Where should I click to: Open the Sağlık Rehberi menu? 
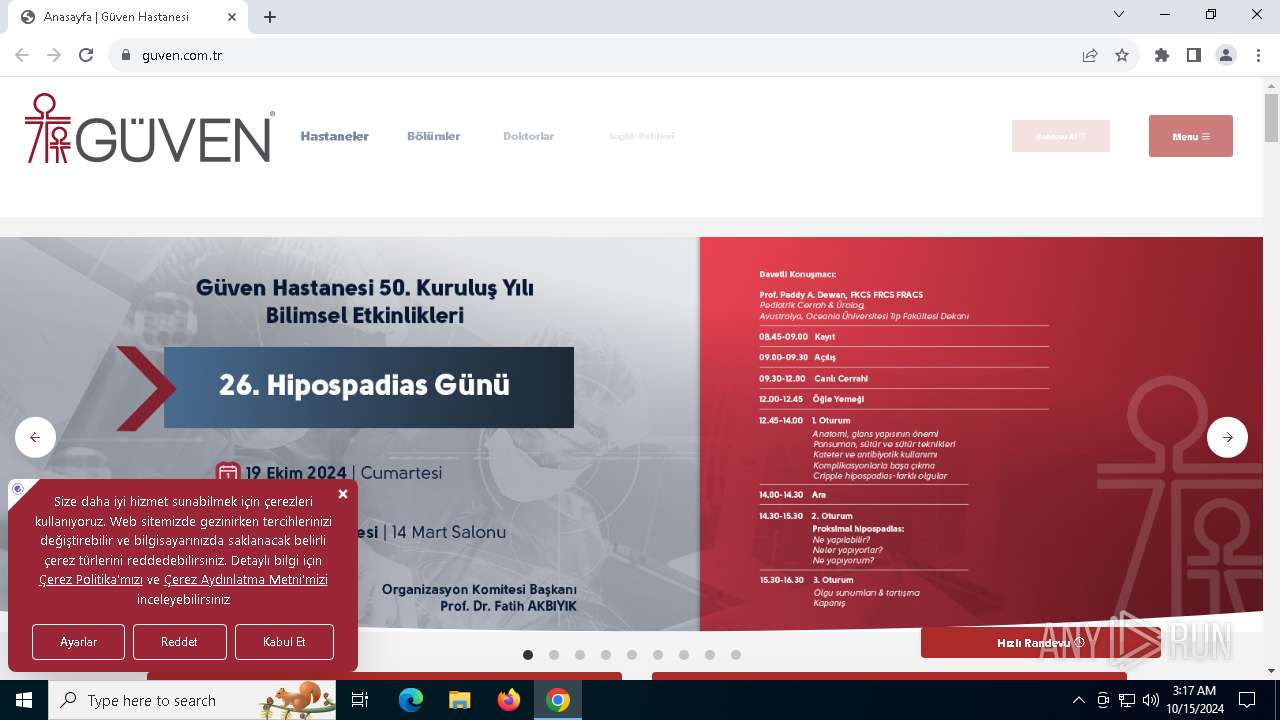click(642, 136)
